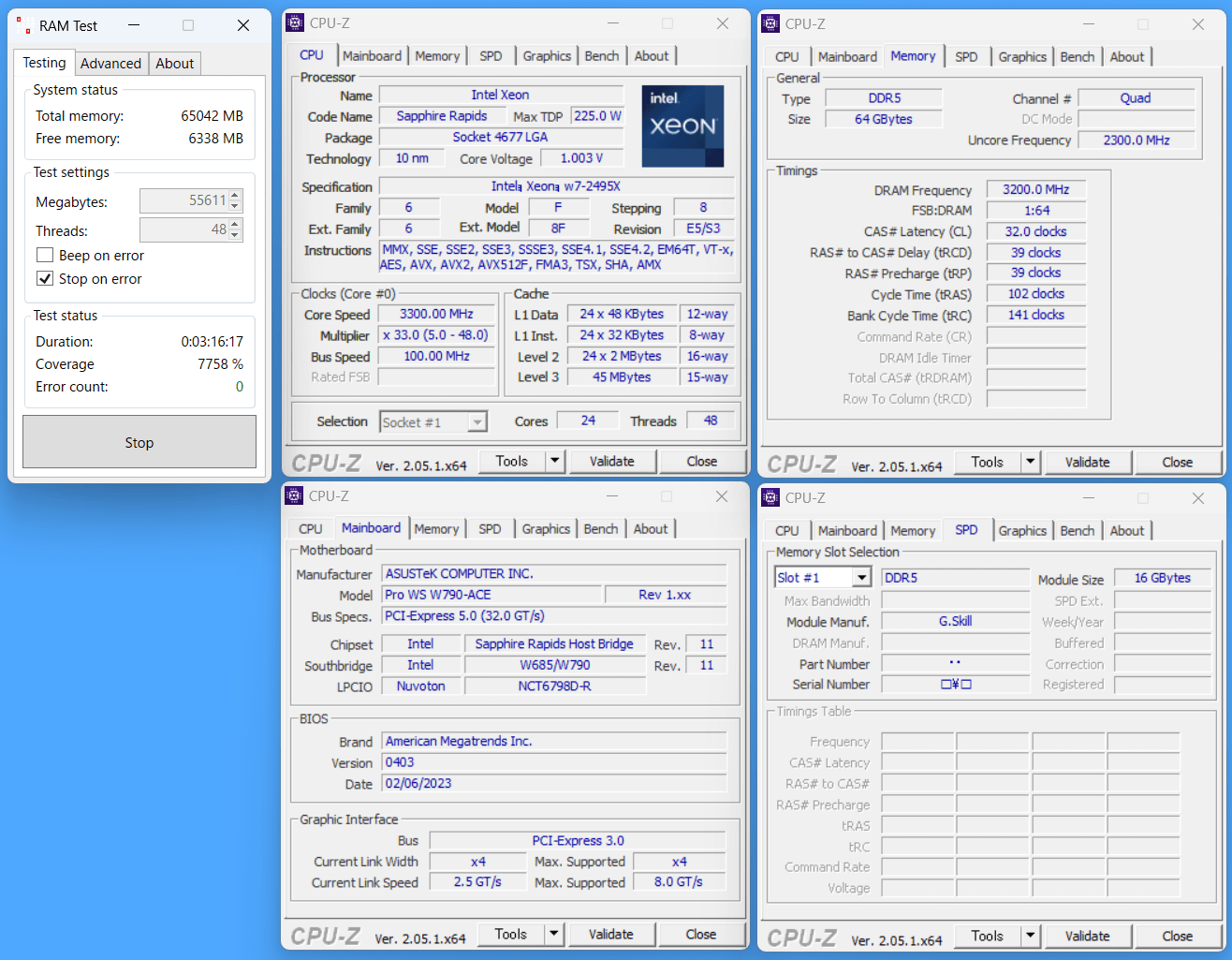Image resolution: width=1232 pixels, height=960 pixels.
Task: Open Graphics tab in the Memory-tab CPU-Z window
Action: point(1022,57)
